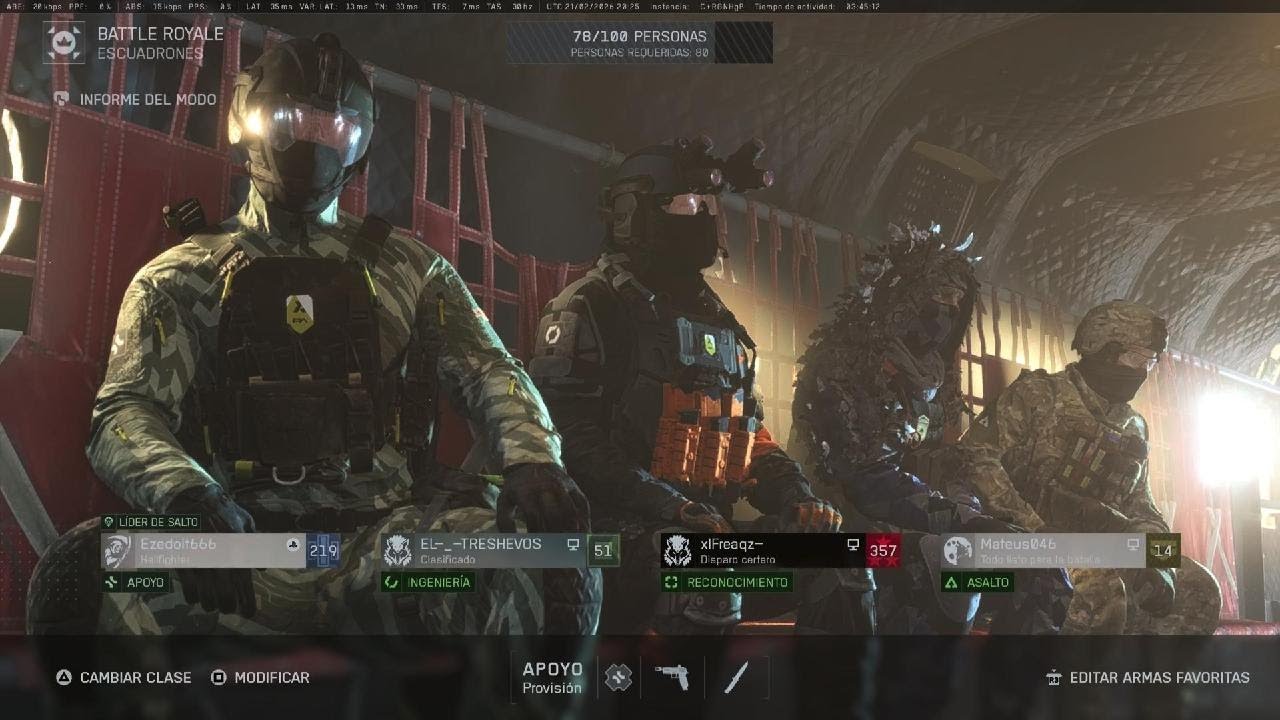Screen dimensions: 1280x720
Task: Select the pistol sidearm icon
Action: [x=671, y=677]
